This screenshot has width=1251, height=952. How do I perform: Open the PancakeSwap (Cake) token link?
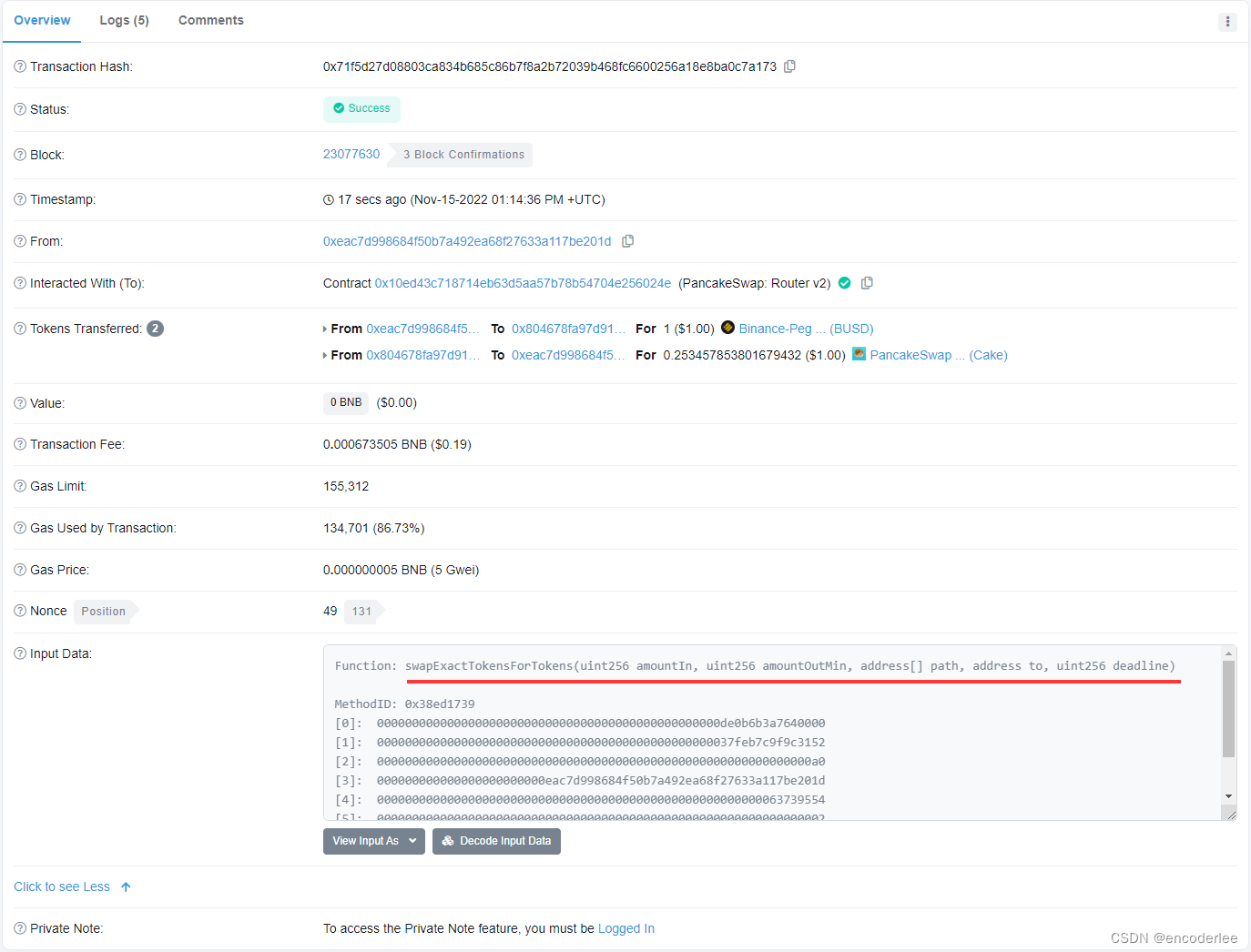938,355
